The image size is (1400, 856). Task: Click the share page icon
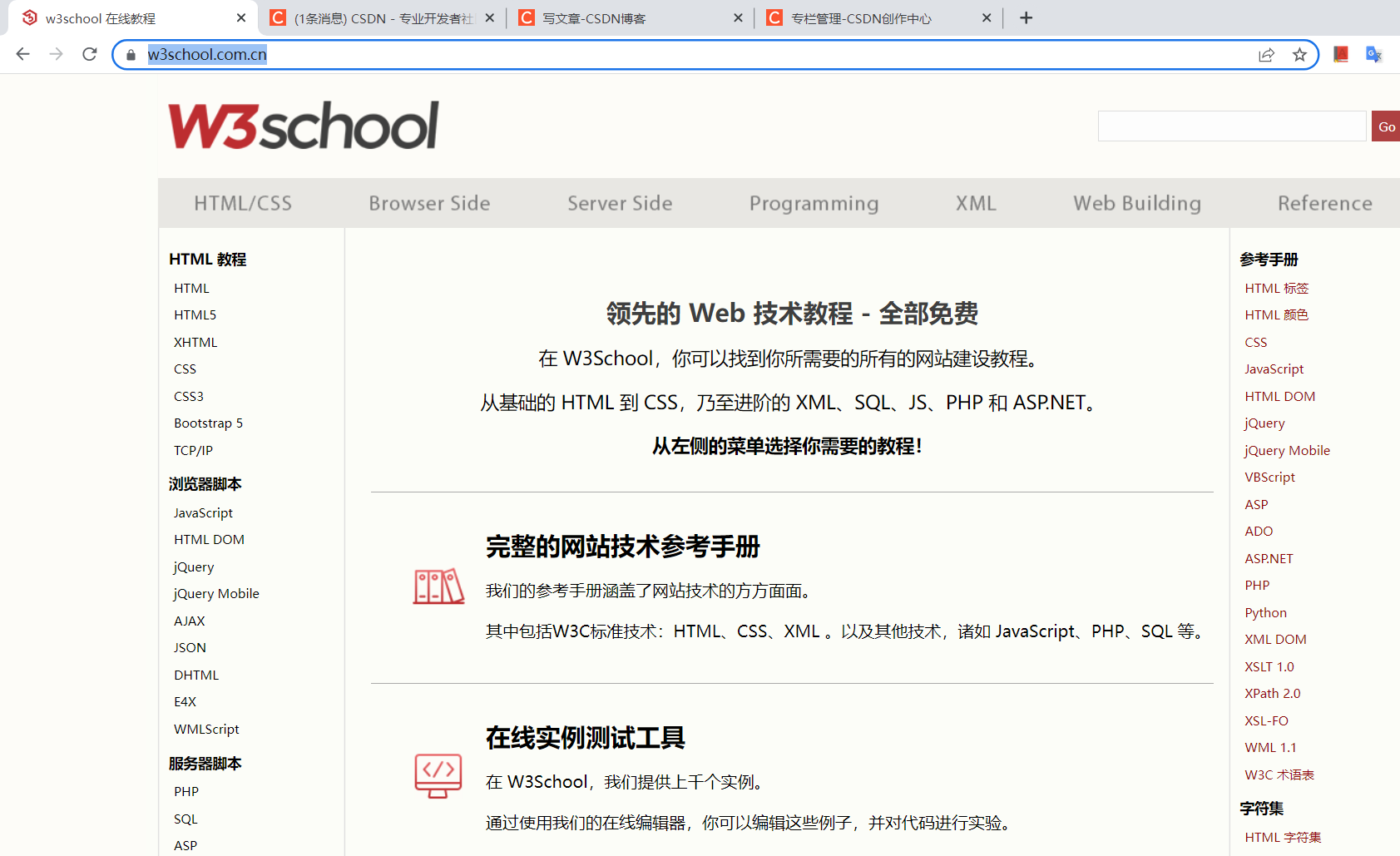point(1266,55)
